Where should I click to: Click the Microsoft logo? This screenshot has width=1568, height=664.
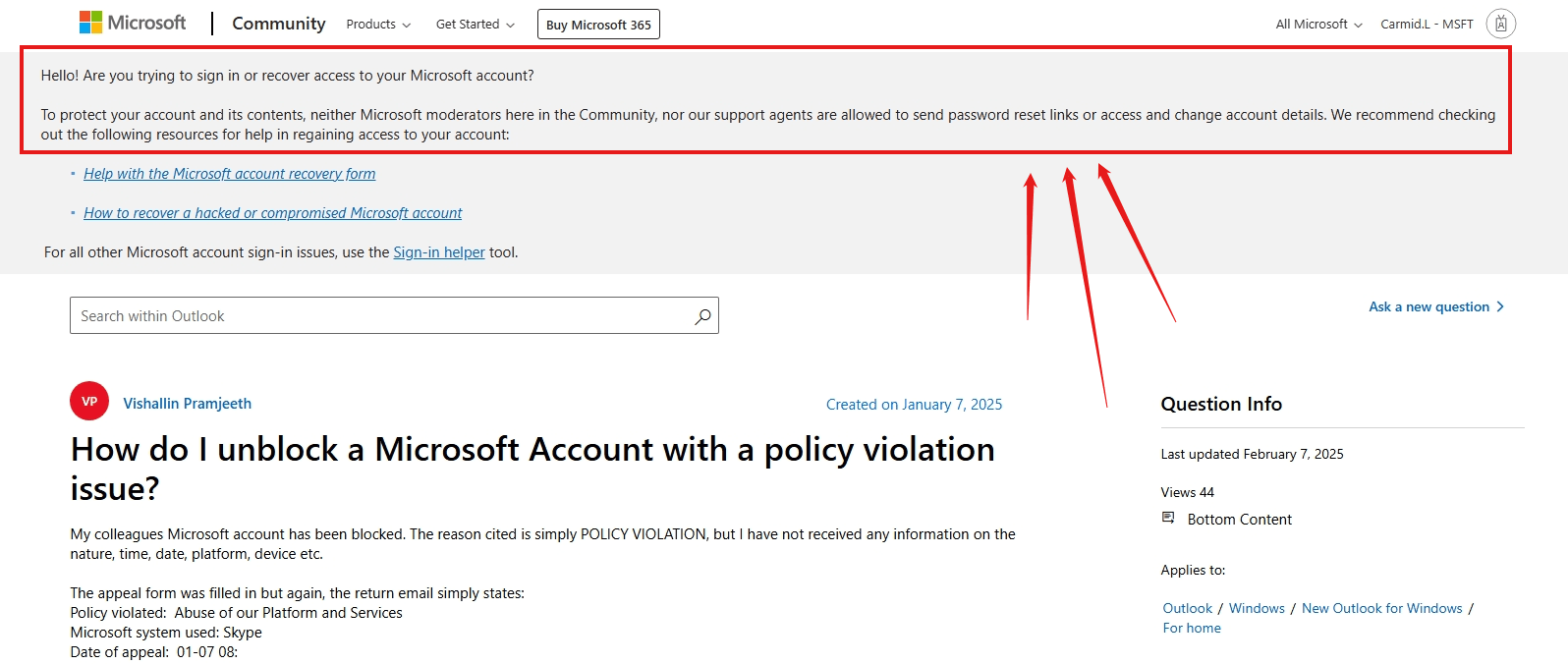(x=133, y=23)
